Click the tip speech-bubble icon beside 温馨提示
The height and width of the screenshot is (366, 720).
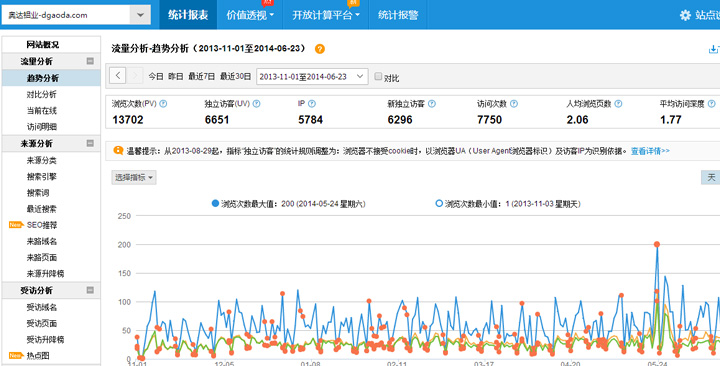point(118,150)
